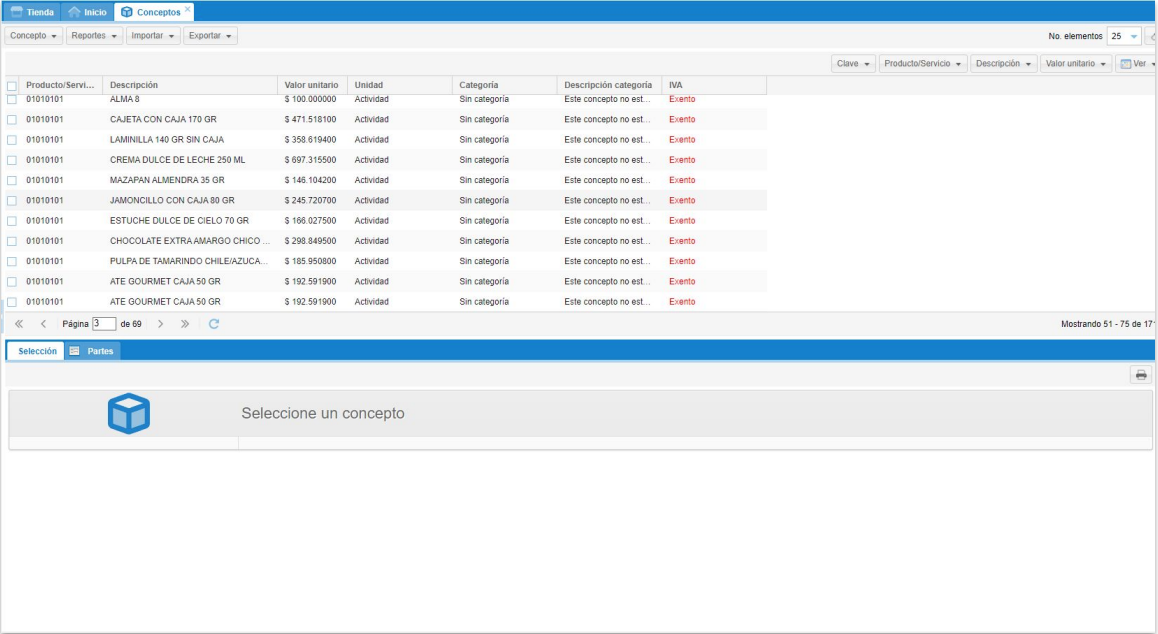Switch to the Inicio tab

[87, 12]
